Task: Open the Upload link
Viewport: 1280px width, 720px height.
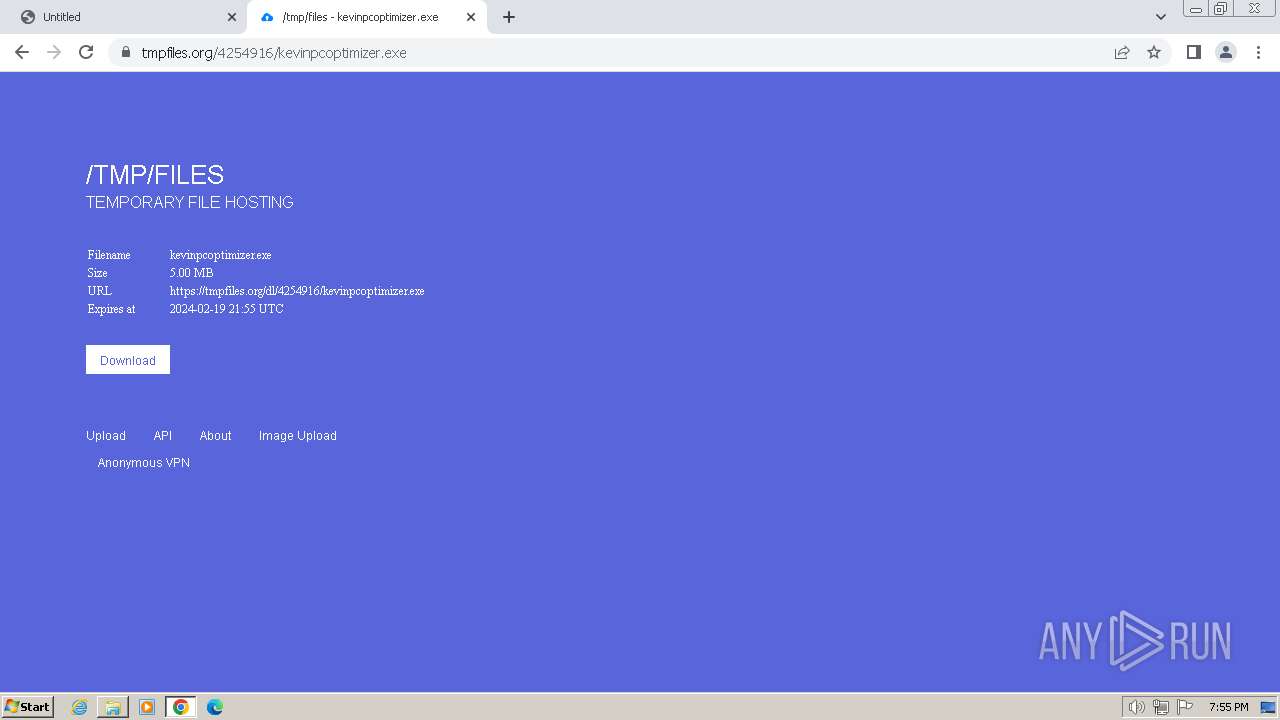Action: coord(106,436)
